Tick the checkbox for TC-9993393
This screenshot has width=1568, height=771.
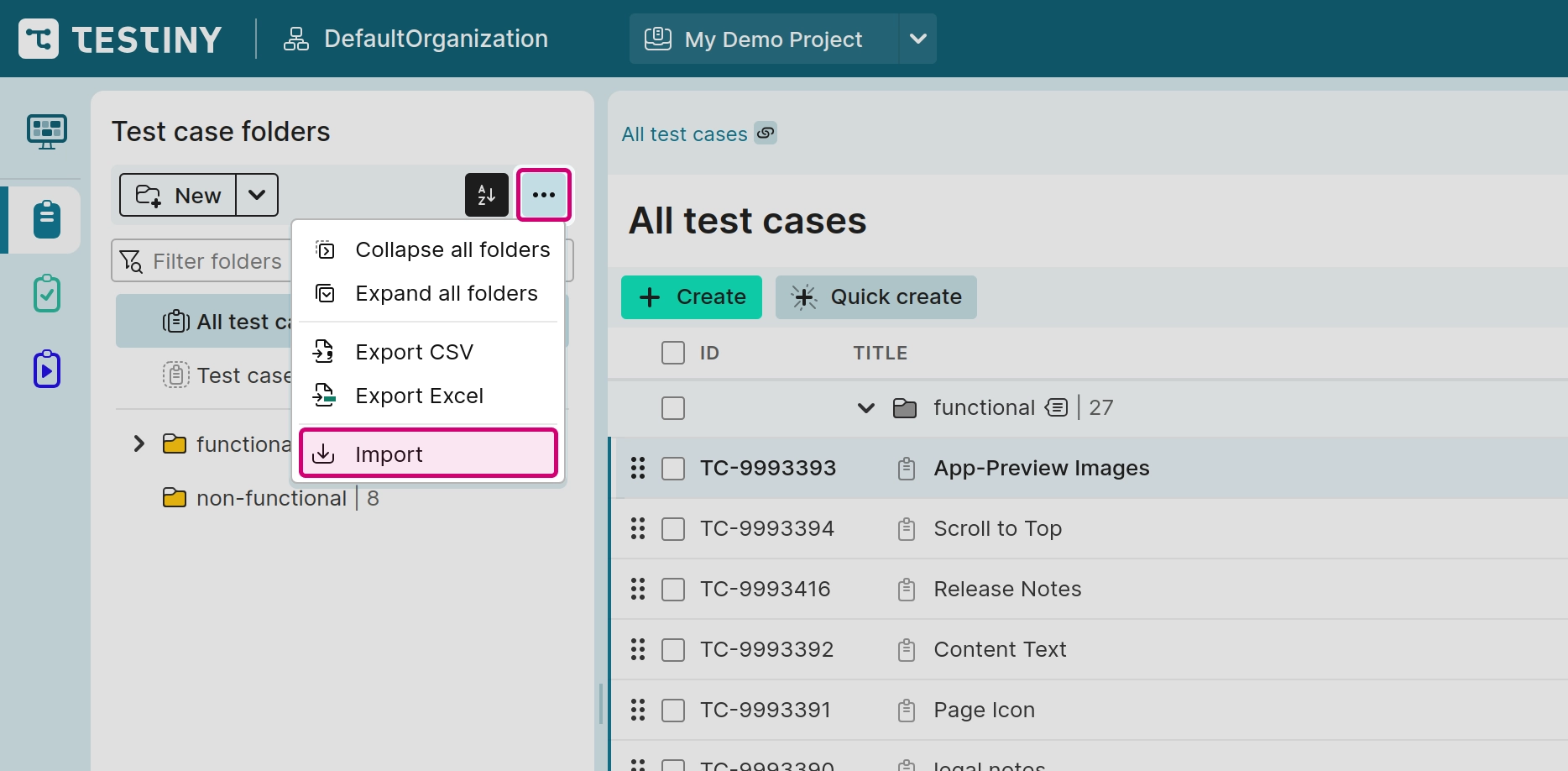(673, 468)
